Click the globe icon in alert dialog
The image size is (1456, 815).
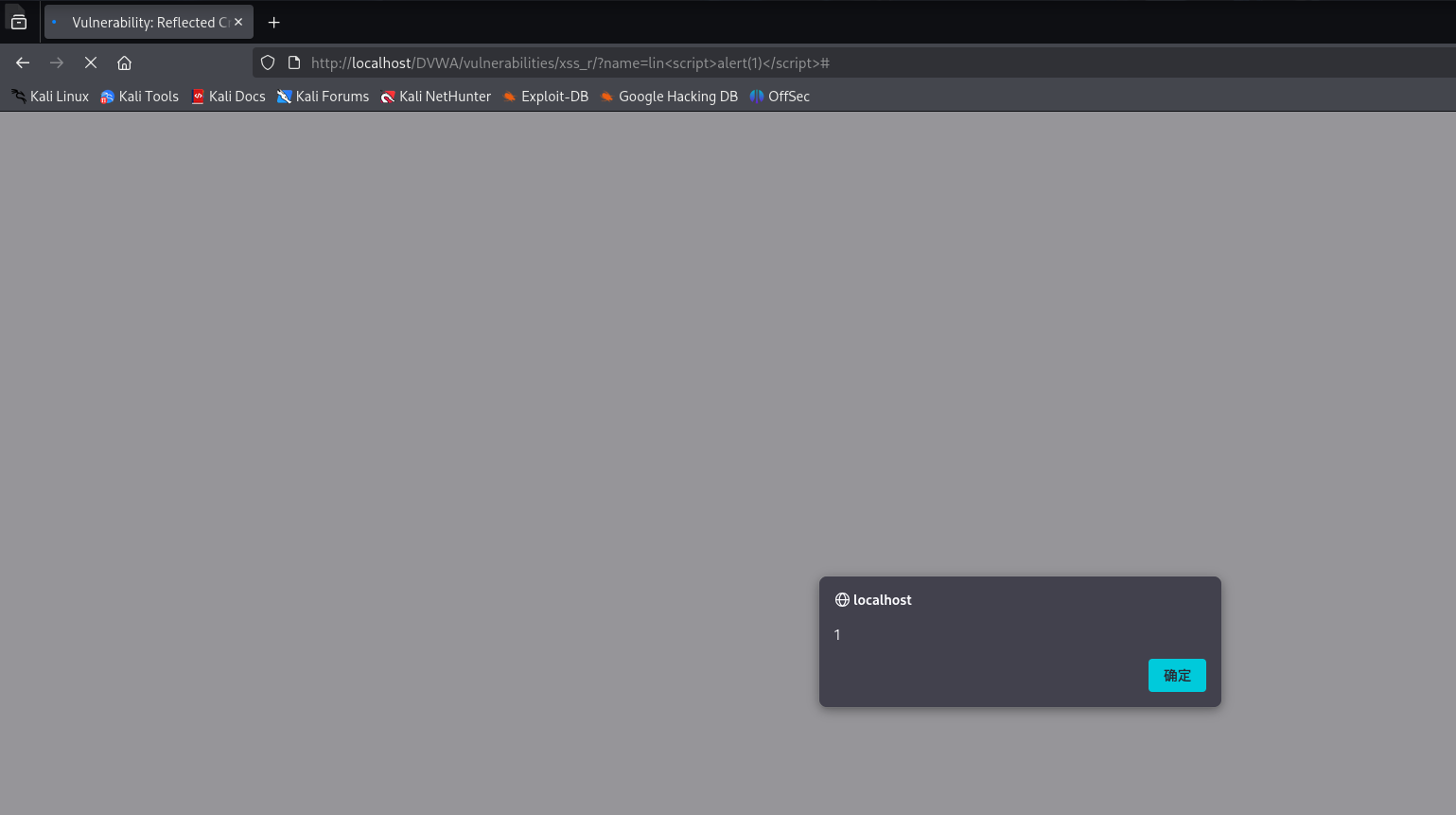point(842,600)
